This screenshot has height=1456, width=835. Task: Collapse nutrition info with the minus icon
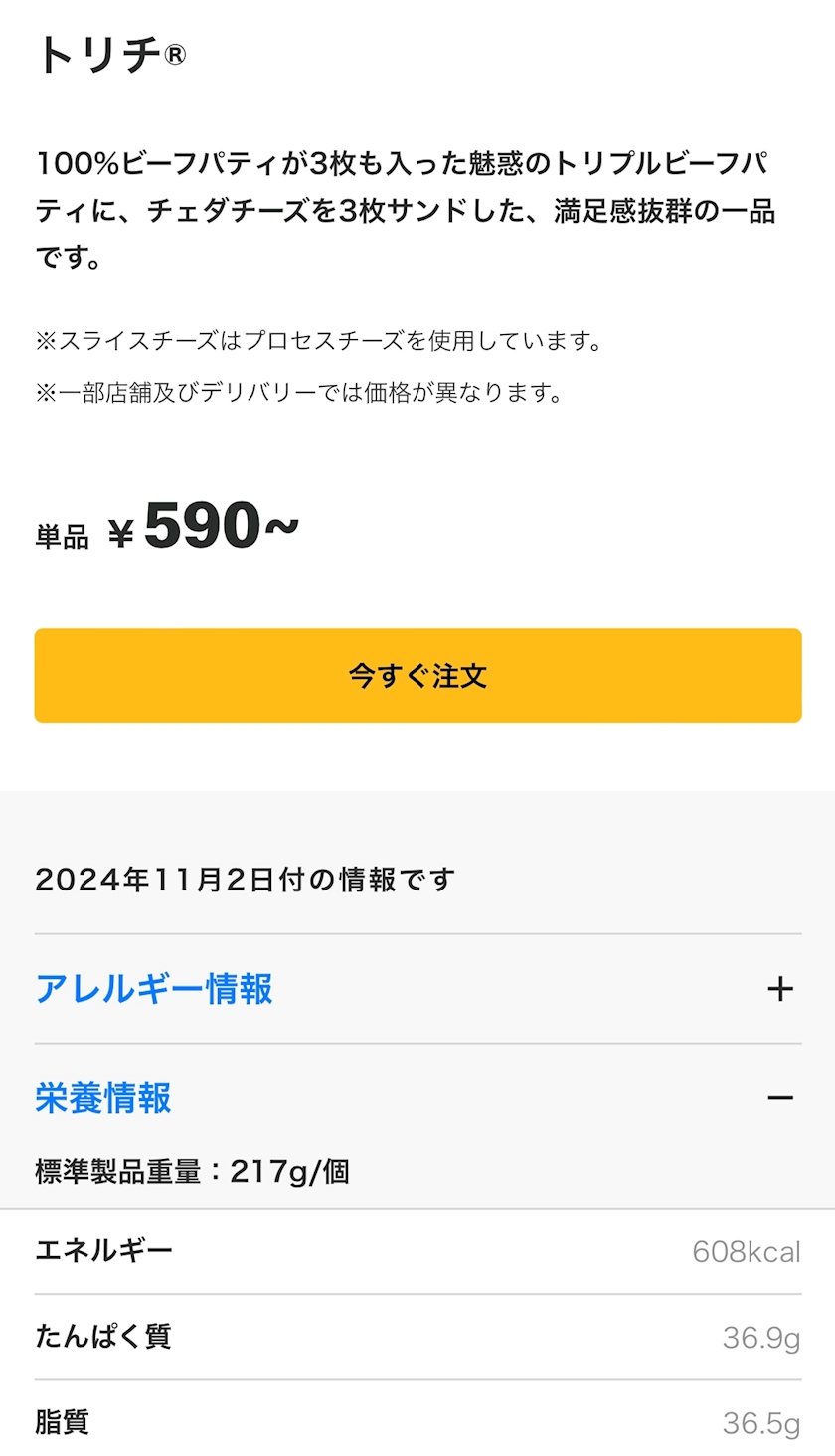(x=780, y=1098)
